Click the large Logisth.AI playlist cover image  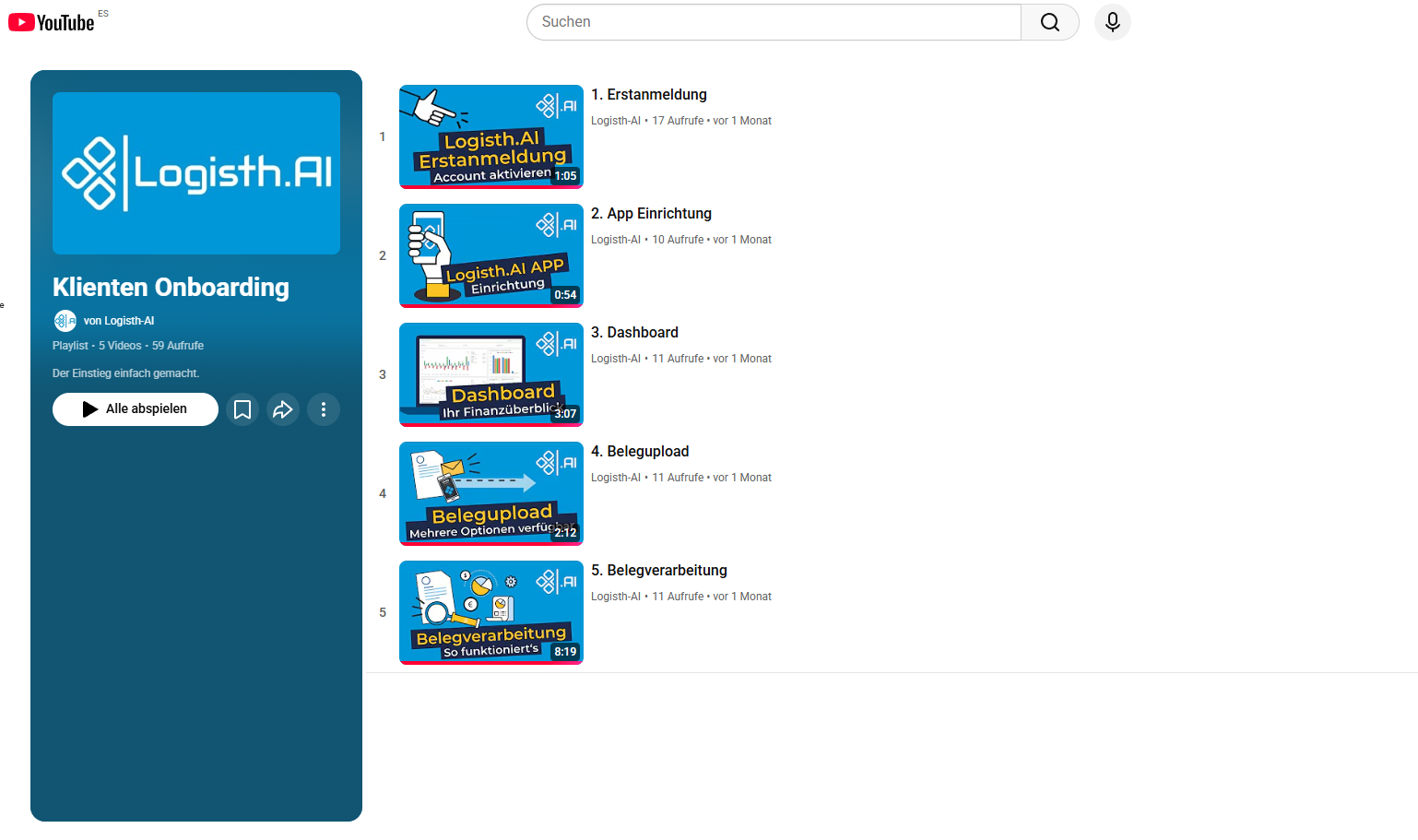(x=196, y=173)
